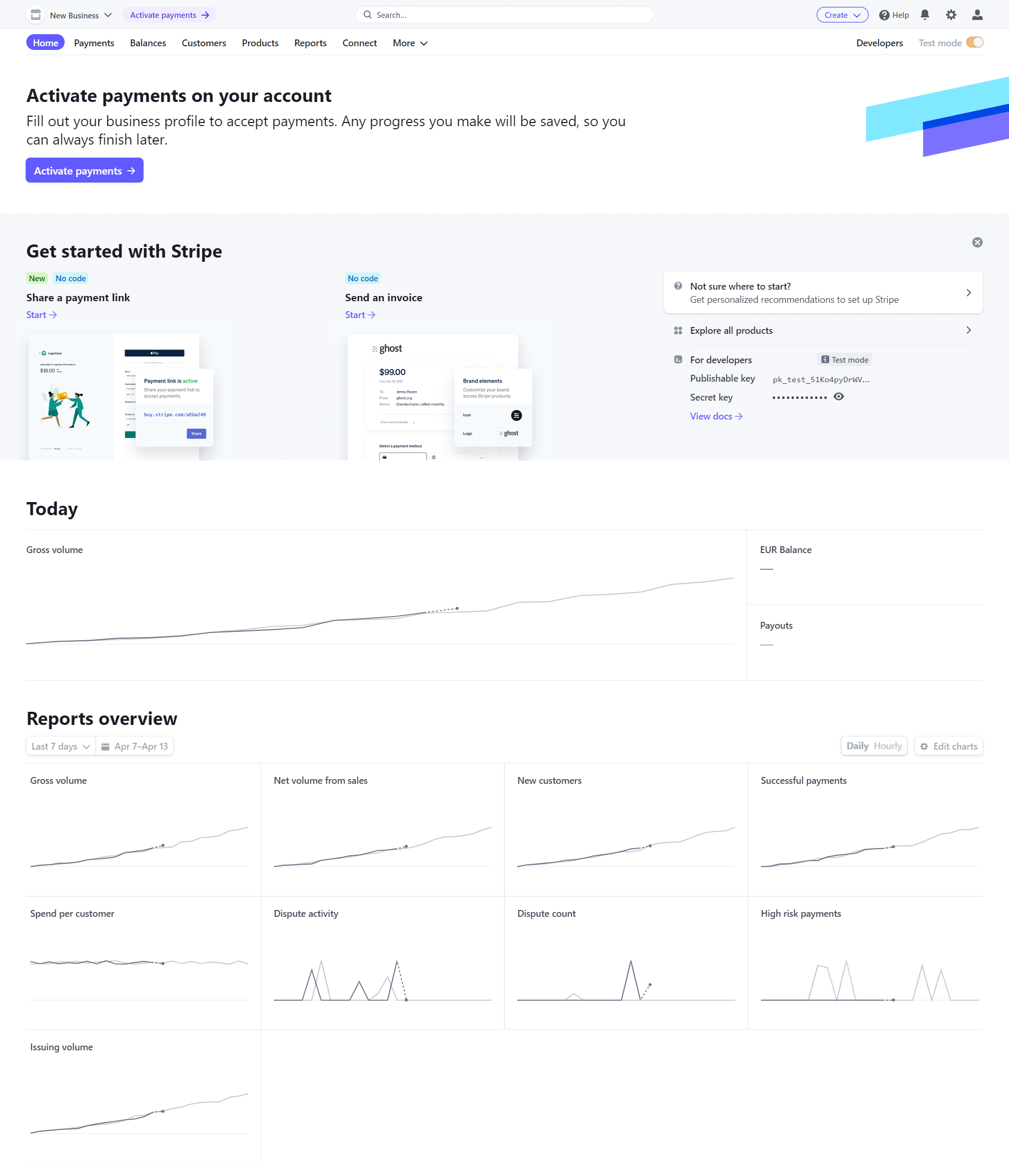This screenshot has width=1009, height=1176.
Task: Click the settings gear icon
Action: (951, 15)
